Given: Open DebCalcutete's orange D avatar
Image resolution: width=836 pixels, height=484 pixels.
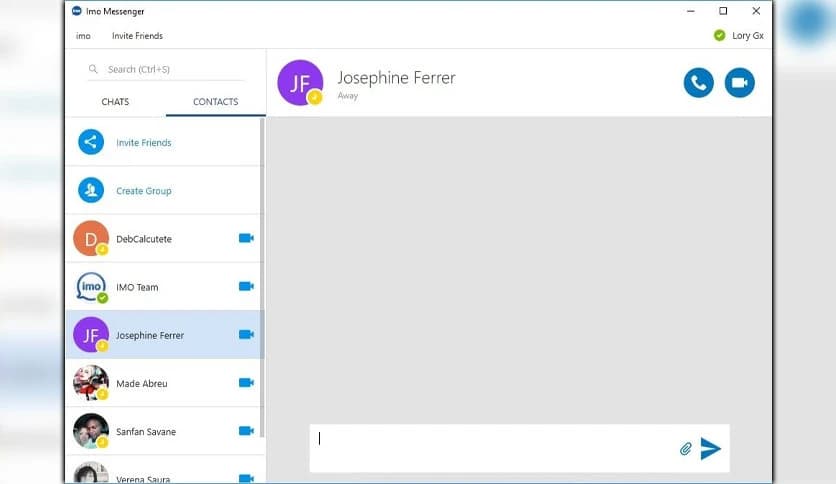Looking at the screenshot, I should coord(91,238).
